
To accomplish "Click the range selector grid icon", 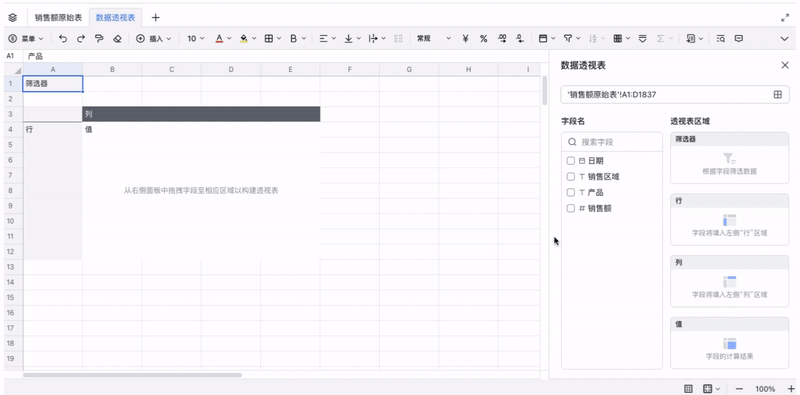I will pyautogui.click(x=778, y=94).
